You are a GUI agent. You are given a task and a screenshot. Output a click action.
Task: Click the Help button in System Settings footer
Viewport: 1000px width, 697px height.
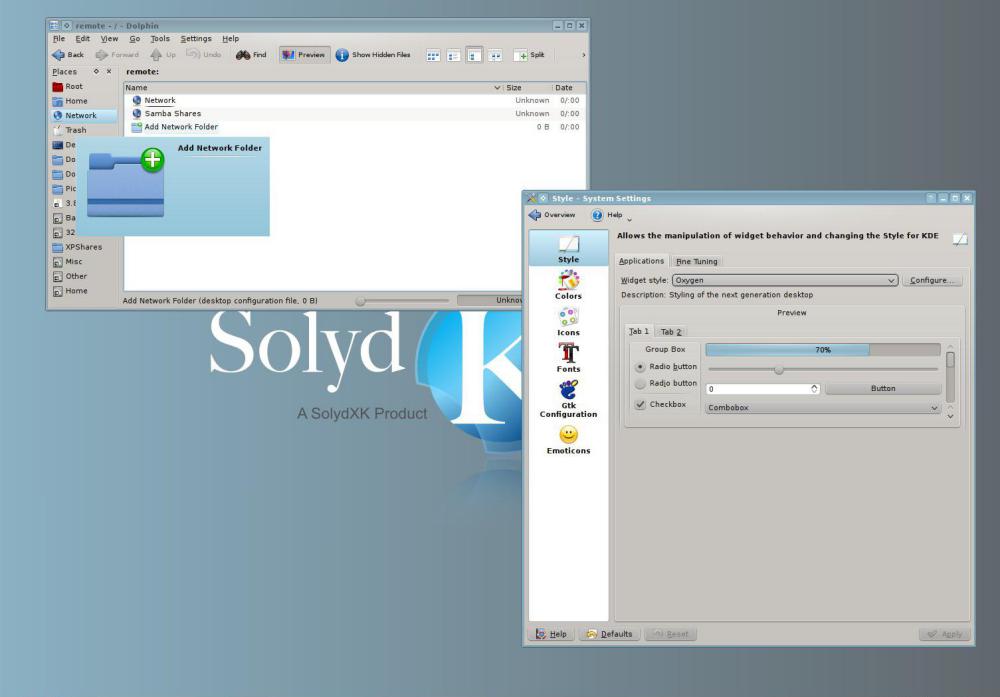[551, 634]
